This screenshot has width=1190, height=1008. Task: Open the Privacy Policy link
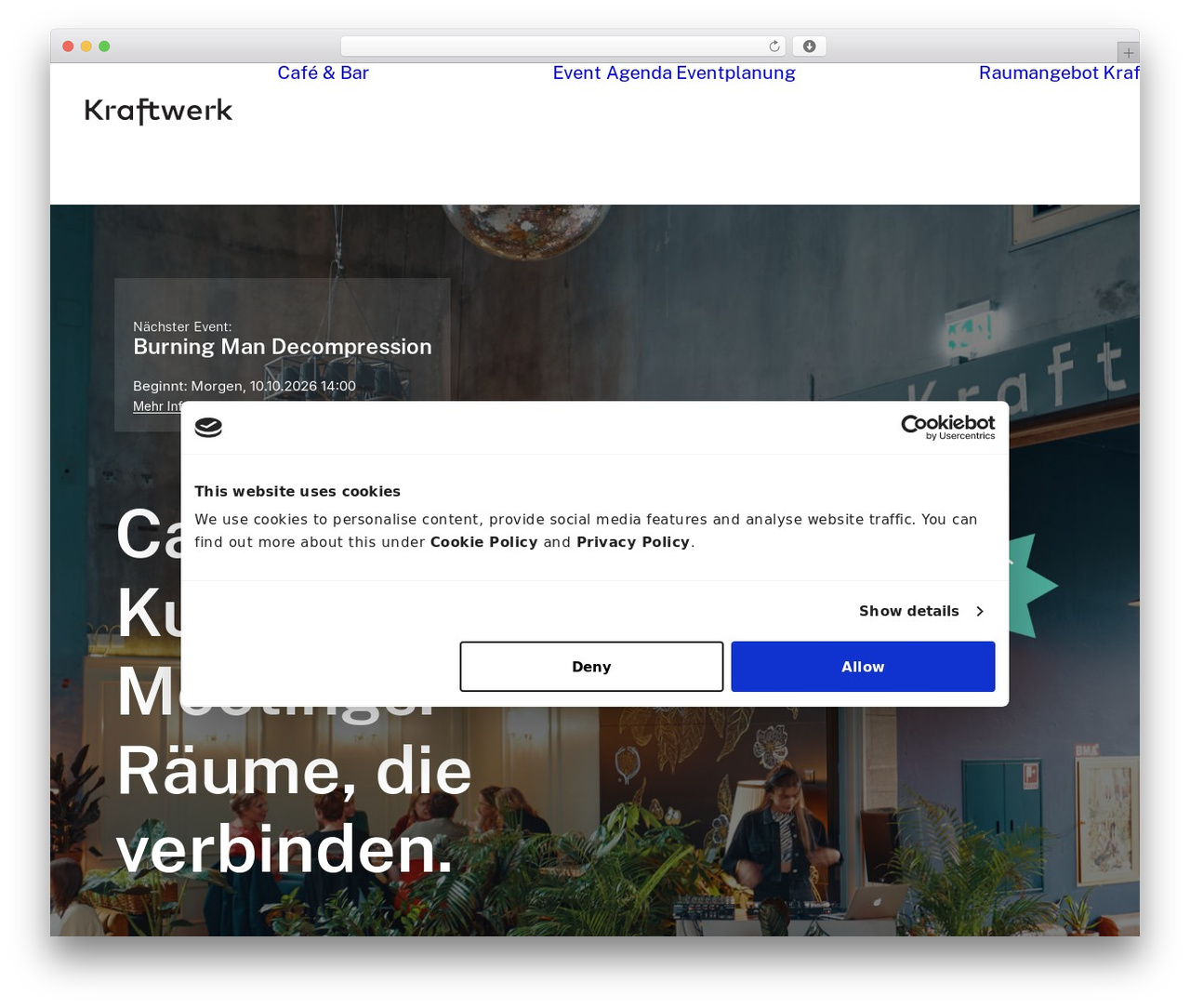coord(633,542)
